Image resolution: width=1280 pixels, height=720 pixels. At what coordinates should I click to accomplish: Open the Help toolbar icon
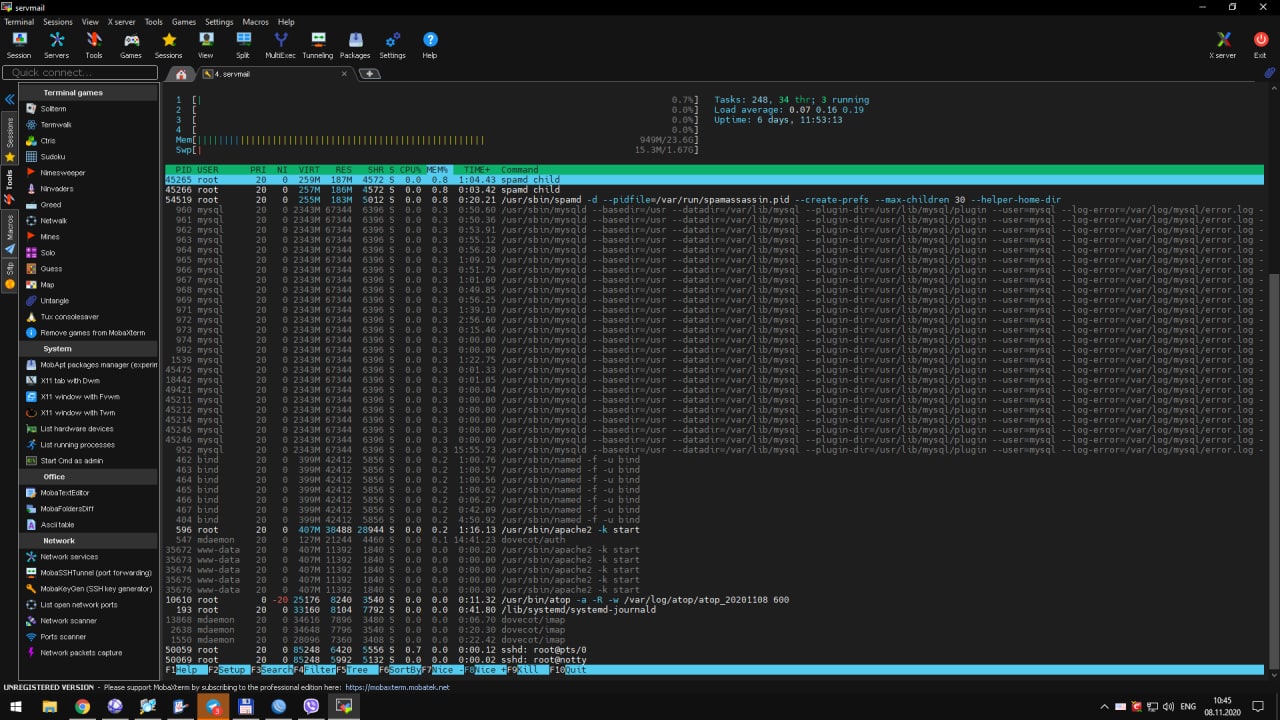click(x=430, y=45)
